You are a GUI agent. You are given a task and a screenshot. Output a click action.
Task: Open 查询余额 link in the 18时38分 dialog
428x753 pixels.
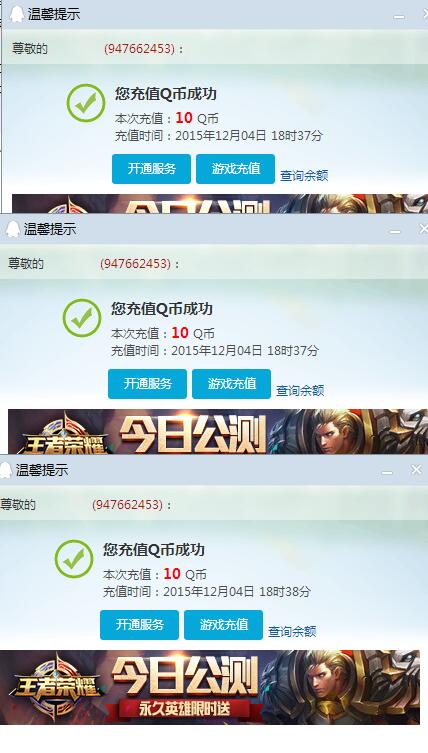292,632
